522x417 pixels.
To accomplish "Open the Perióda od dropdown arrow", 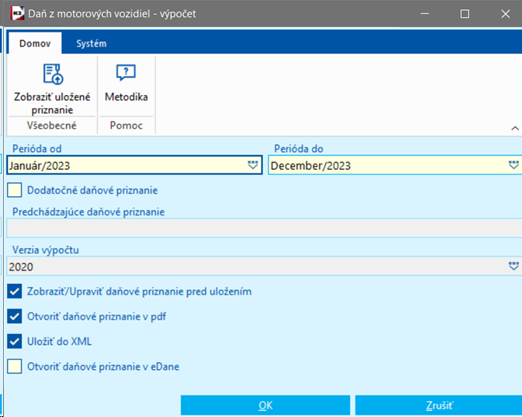I will click(x=253, y=165).
